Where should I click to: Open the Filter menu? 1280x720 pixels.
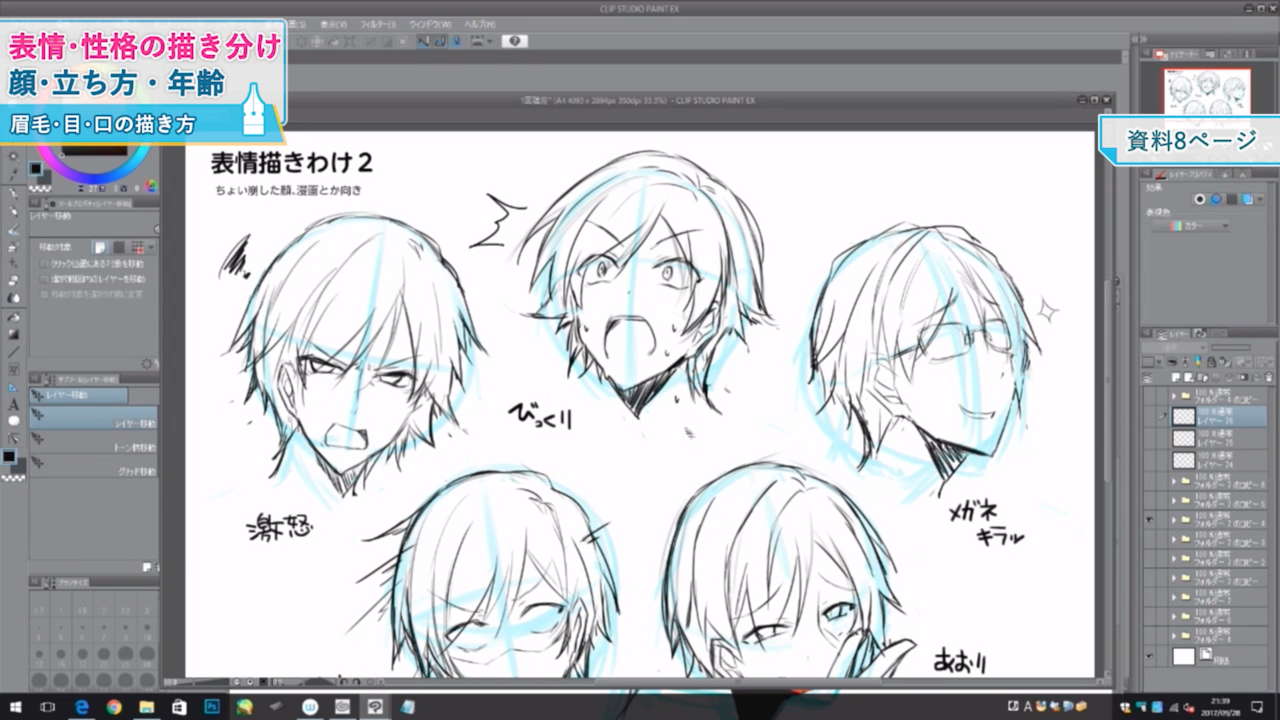coord(378,23)
